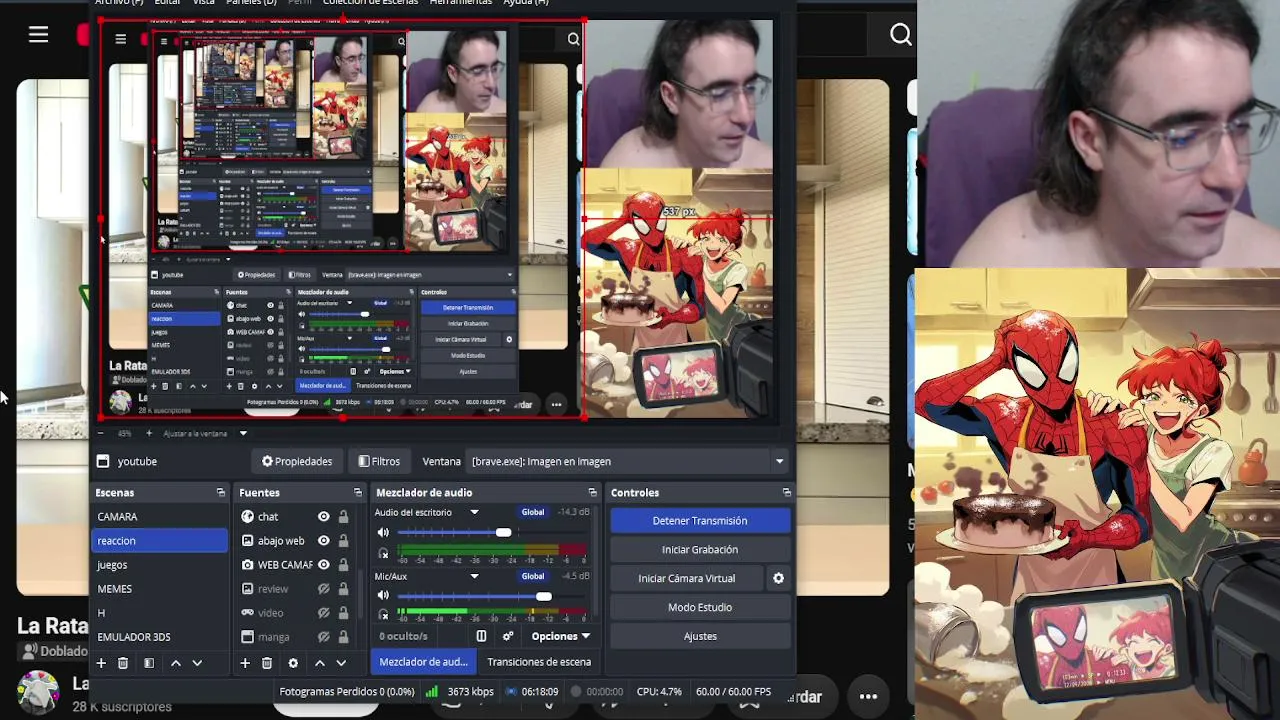
Task: Open the Paneles menu
Action: coord(250,3)
